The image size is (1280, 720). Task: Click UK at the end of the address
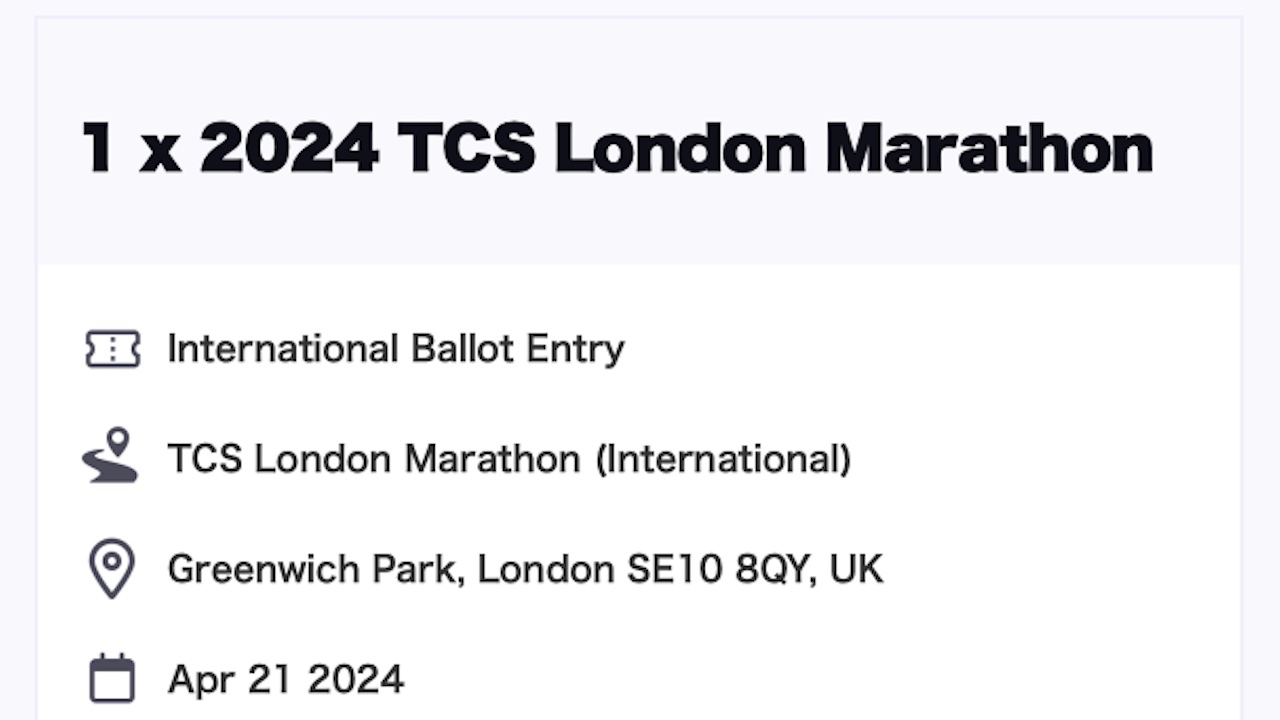[857, 569]
